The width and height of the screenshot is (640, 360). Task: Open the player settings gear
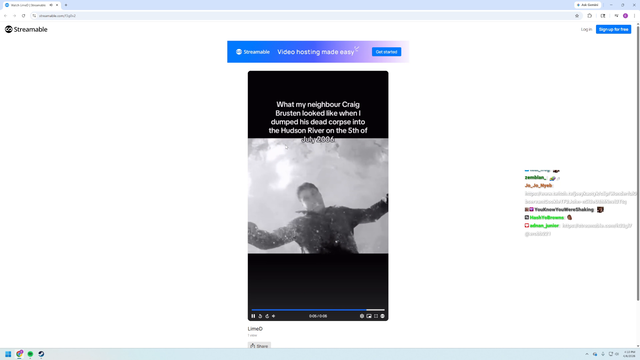pyautogui.click(x=362, y=316)
